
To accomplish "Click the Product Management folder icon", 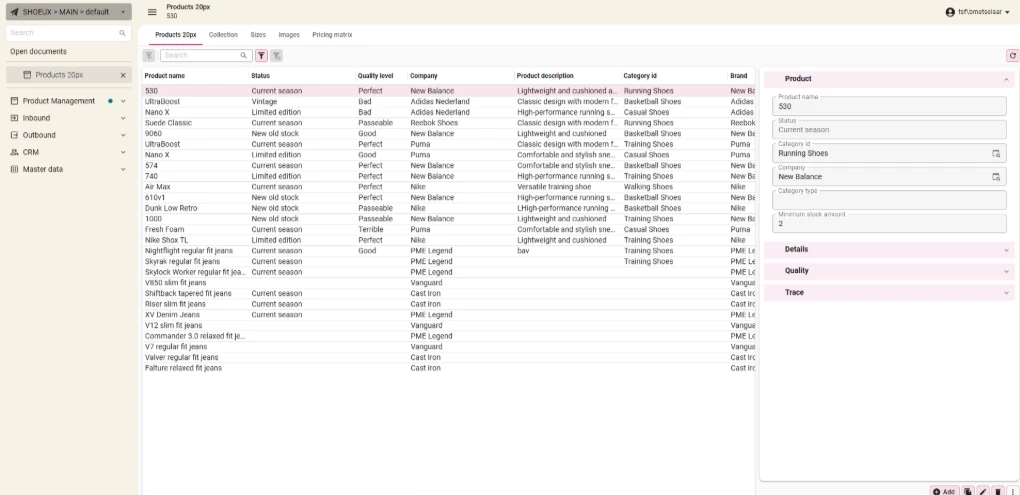I will [15, 101].
